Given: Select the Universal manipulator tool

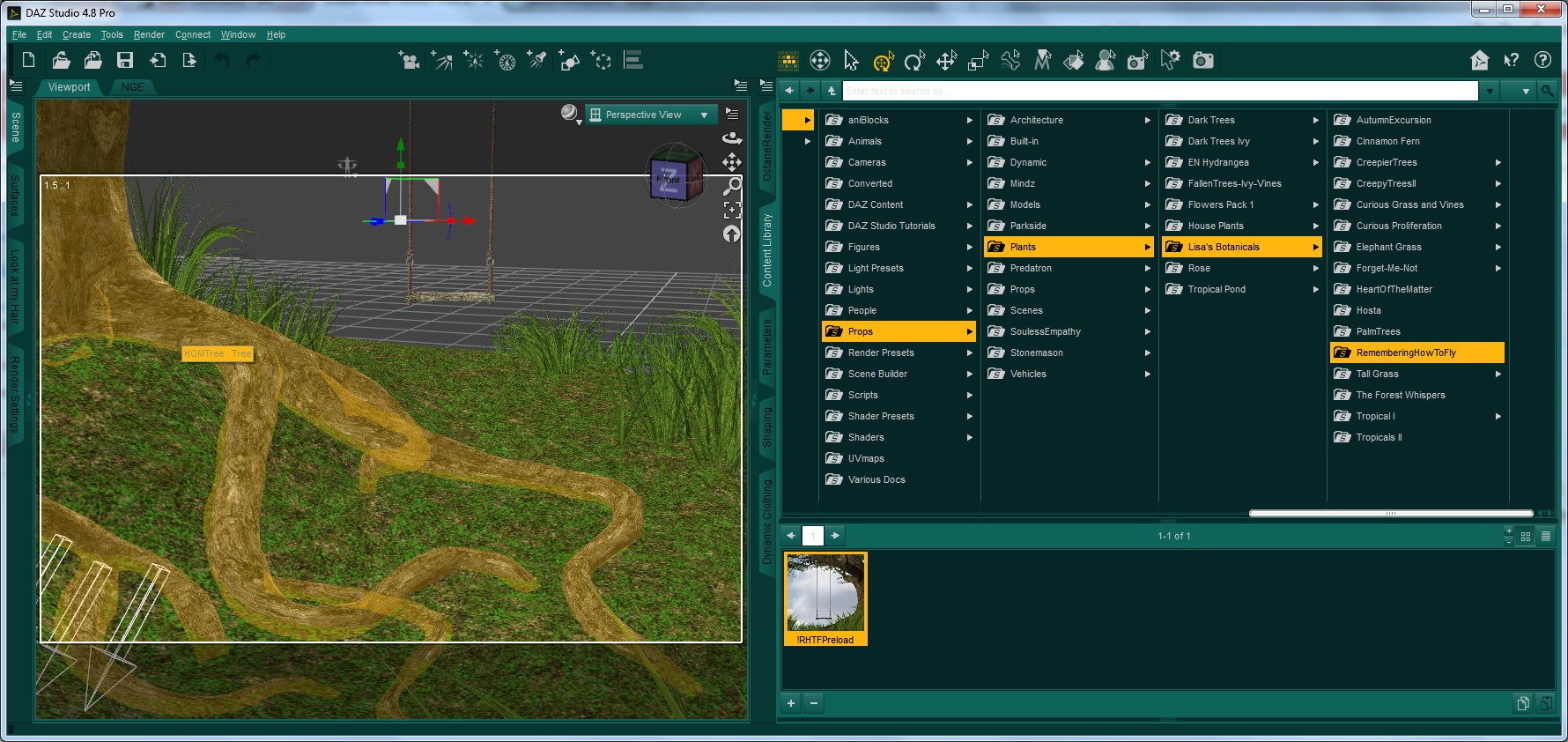Looking at the screenshot, I should click(x=884, y=60).
